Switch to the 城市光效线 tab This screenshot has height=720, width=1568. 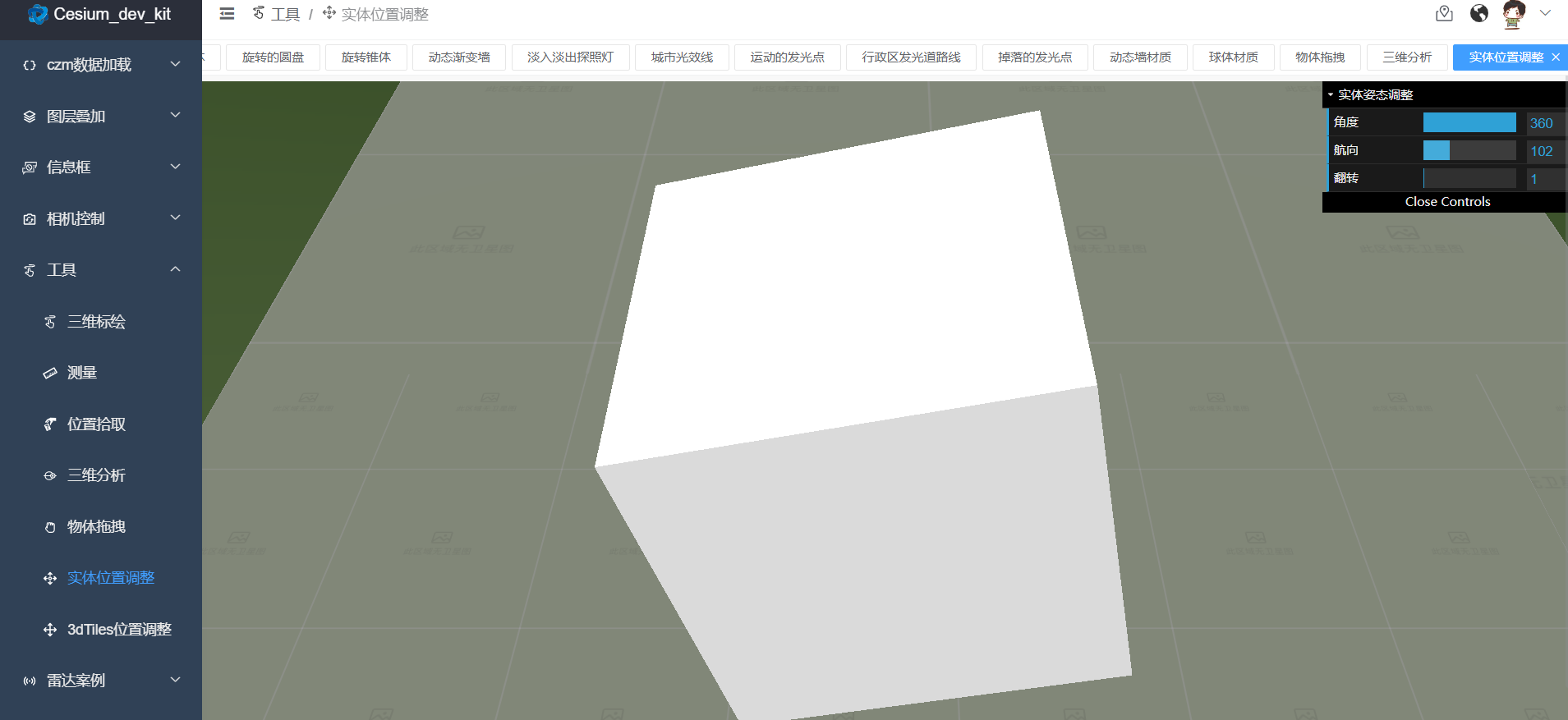pos(682,57)
